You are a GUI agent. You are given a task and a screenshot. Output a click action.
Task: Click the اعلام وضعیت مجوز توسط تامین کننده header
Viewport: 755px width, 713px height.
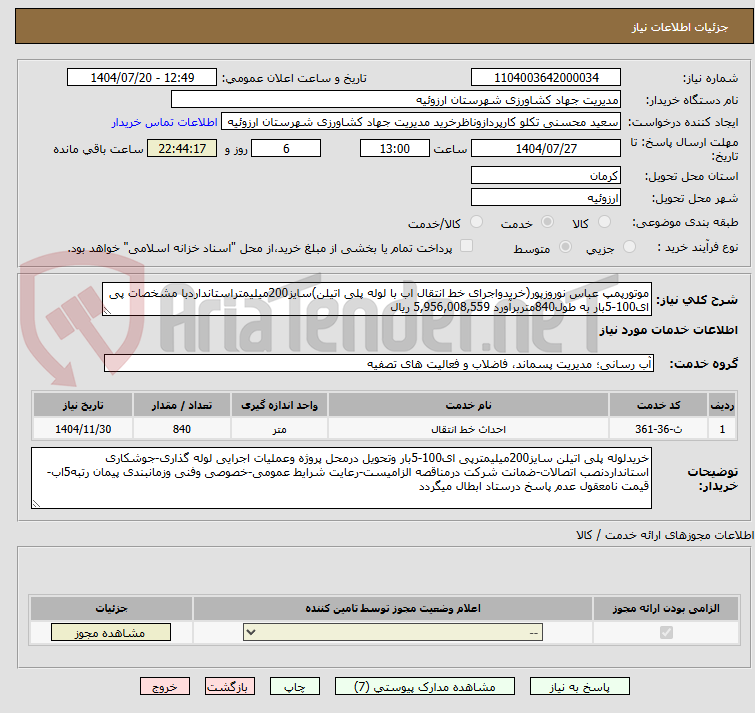(393, 609)
